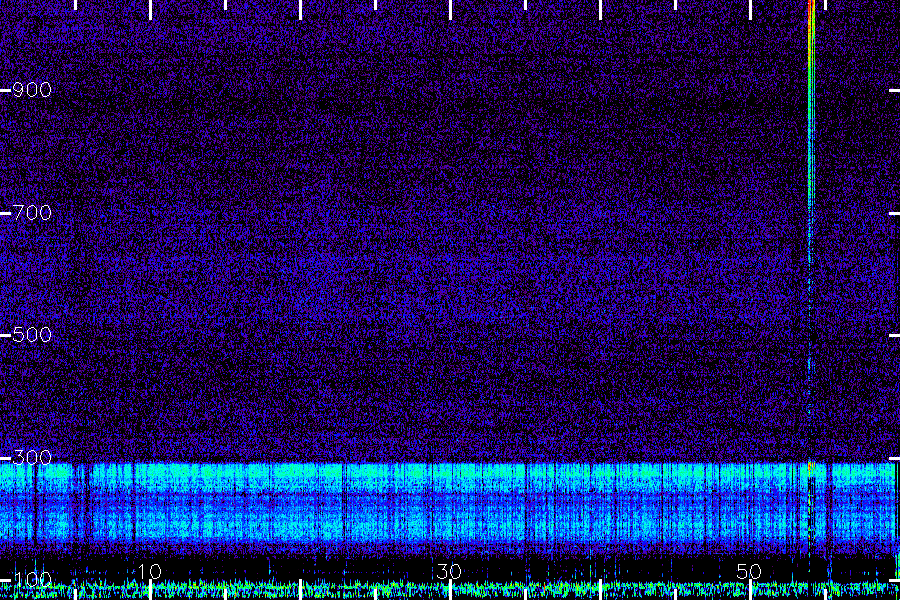This screenshot has height=600, width=900.
Task: Click the 50 time axis label
Action: point(749,571)
